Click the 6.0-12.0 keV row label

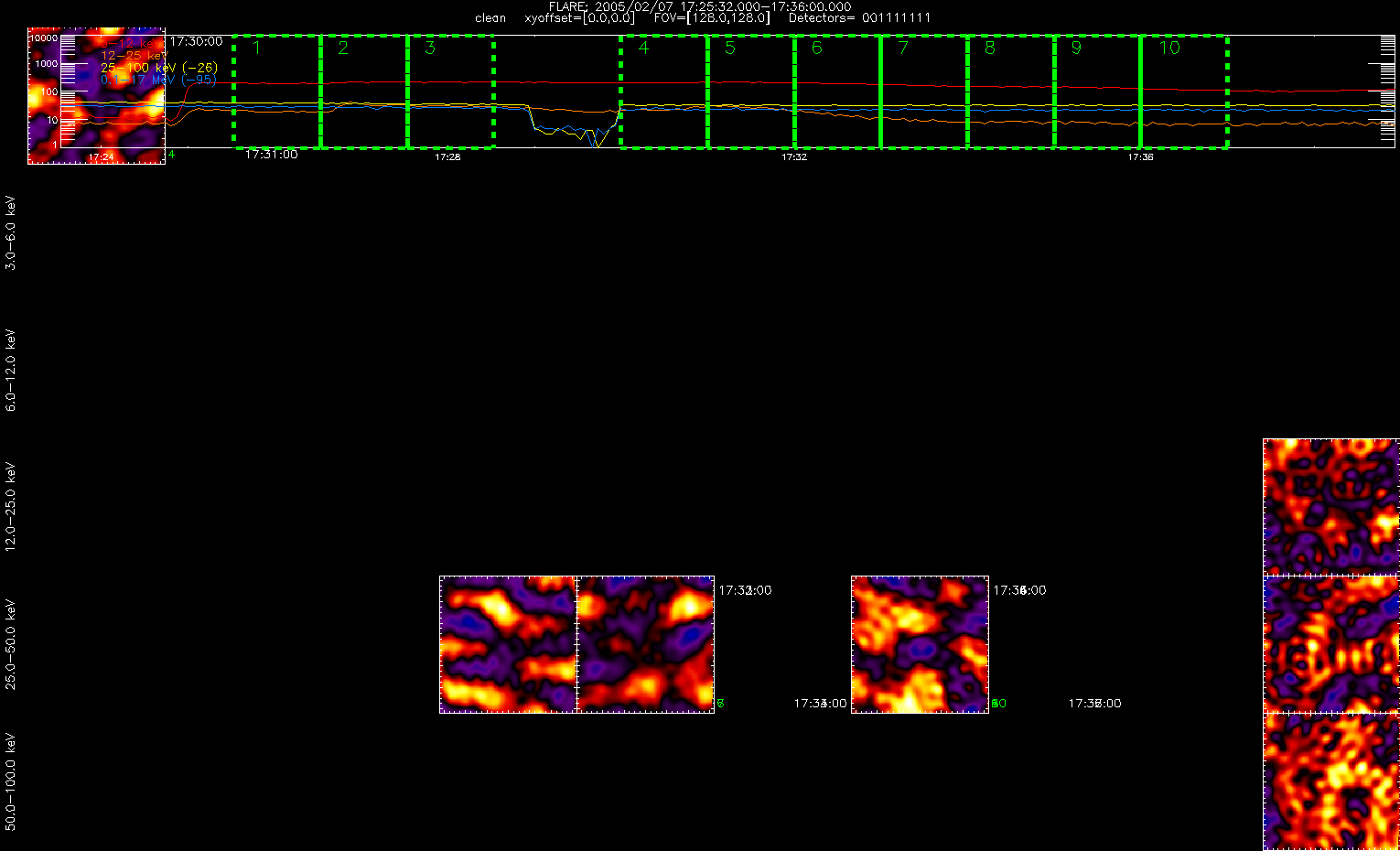(x=11, y=370)
